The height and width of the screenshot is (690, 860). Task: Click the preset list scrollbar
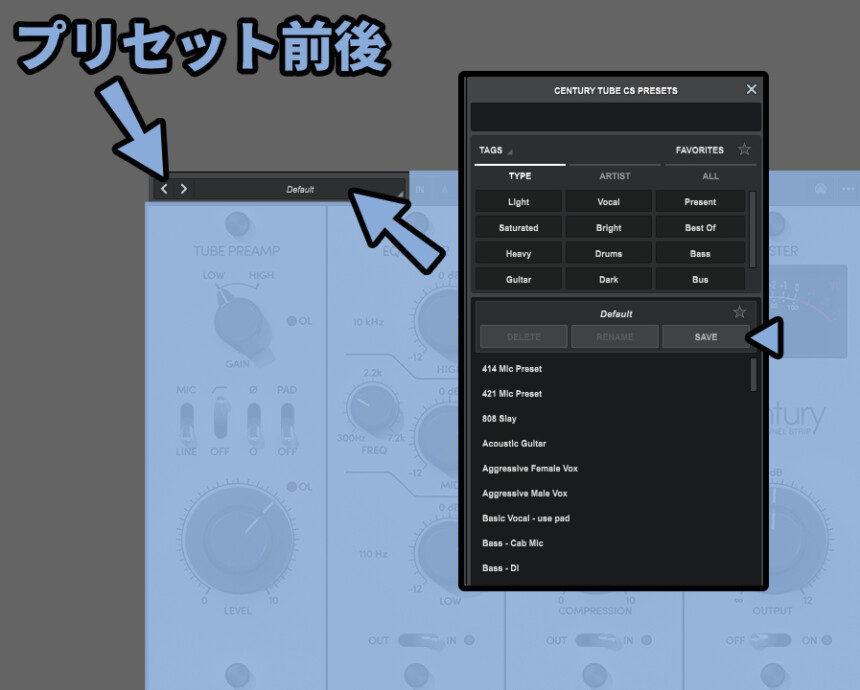pos(754,374)
